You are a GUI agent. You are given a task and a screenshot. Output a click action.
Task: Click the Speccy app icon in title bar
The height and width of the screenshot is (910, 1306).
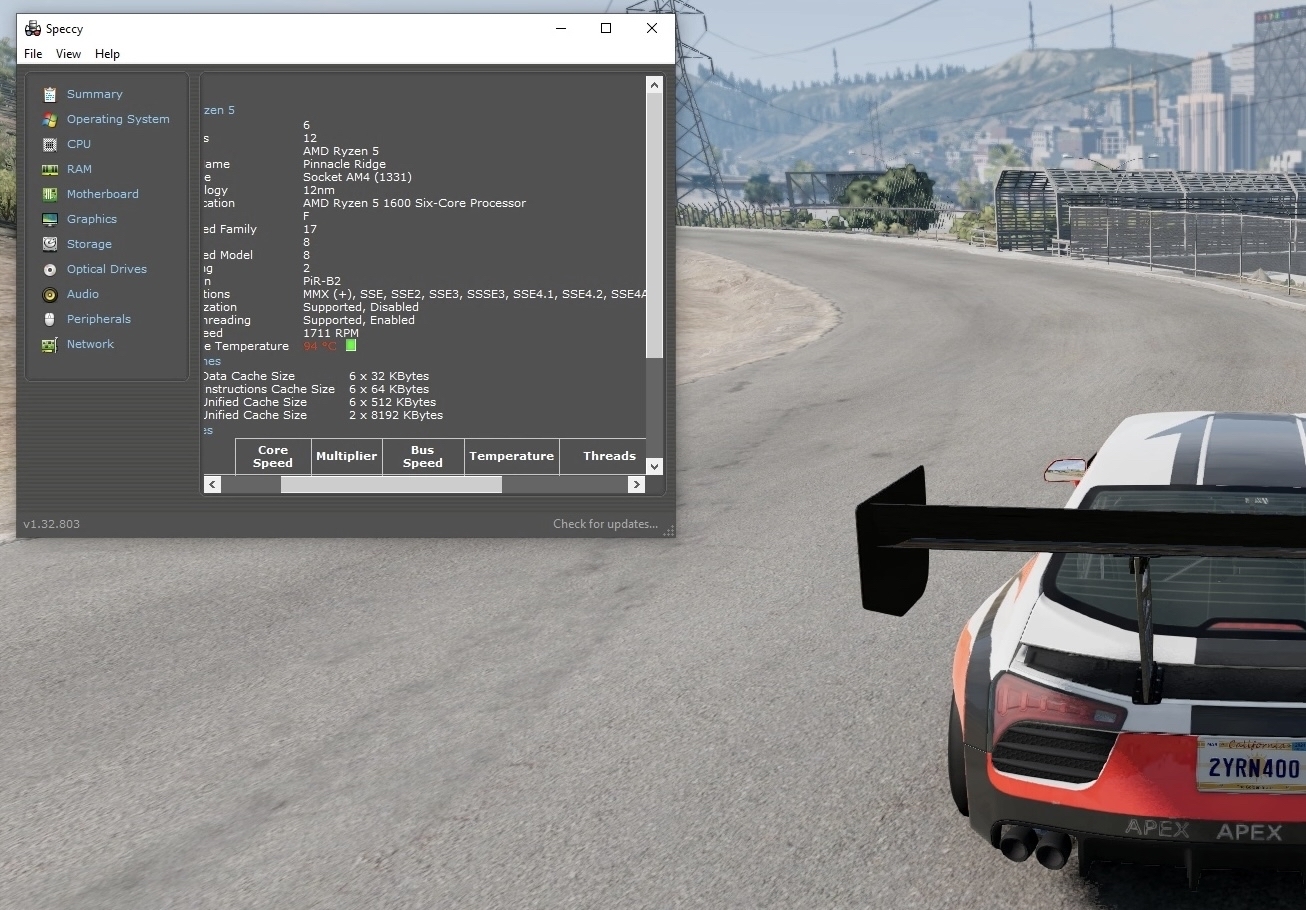(33, 28)
